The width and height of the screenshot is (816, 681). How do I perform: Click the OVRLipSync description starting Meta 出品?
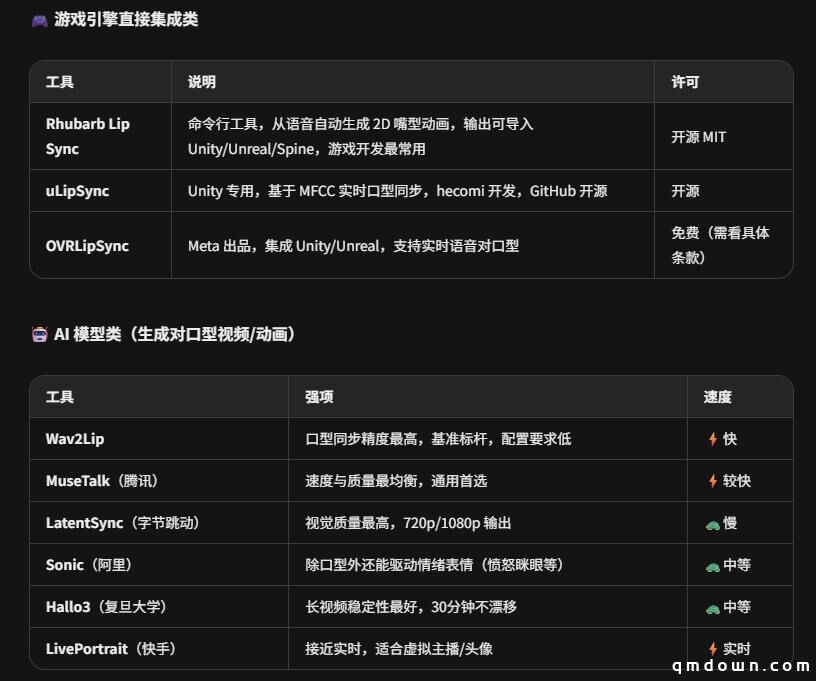[353, 246]
